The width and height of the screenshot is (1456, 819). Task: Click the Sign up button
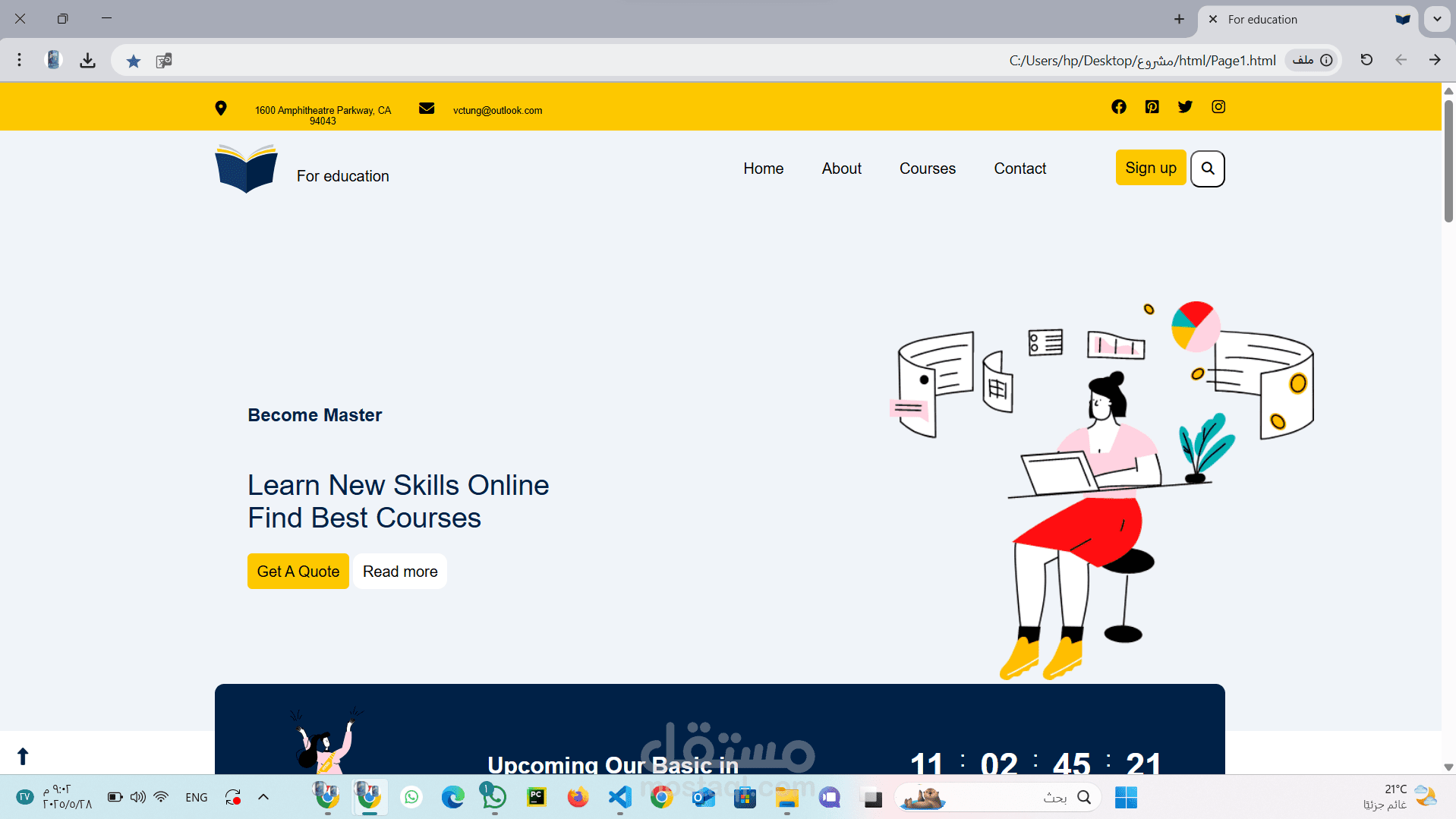click(x=1151, y=168)
